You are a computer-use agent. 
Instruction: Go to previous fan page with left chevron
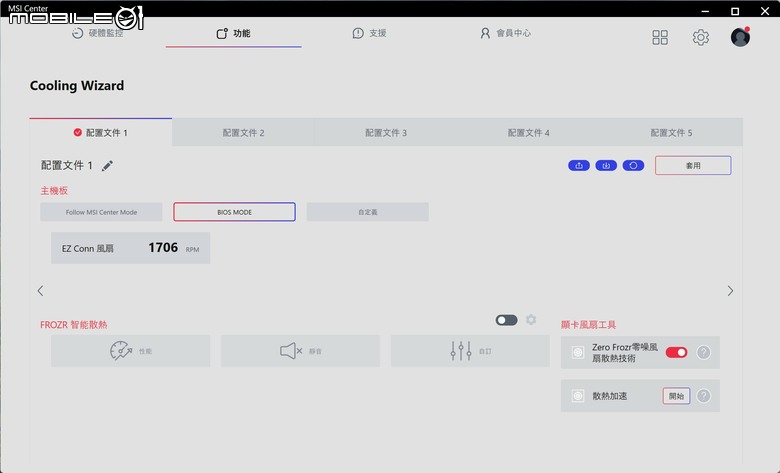coord(40,290)
